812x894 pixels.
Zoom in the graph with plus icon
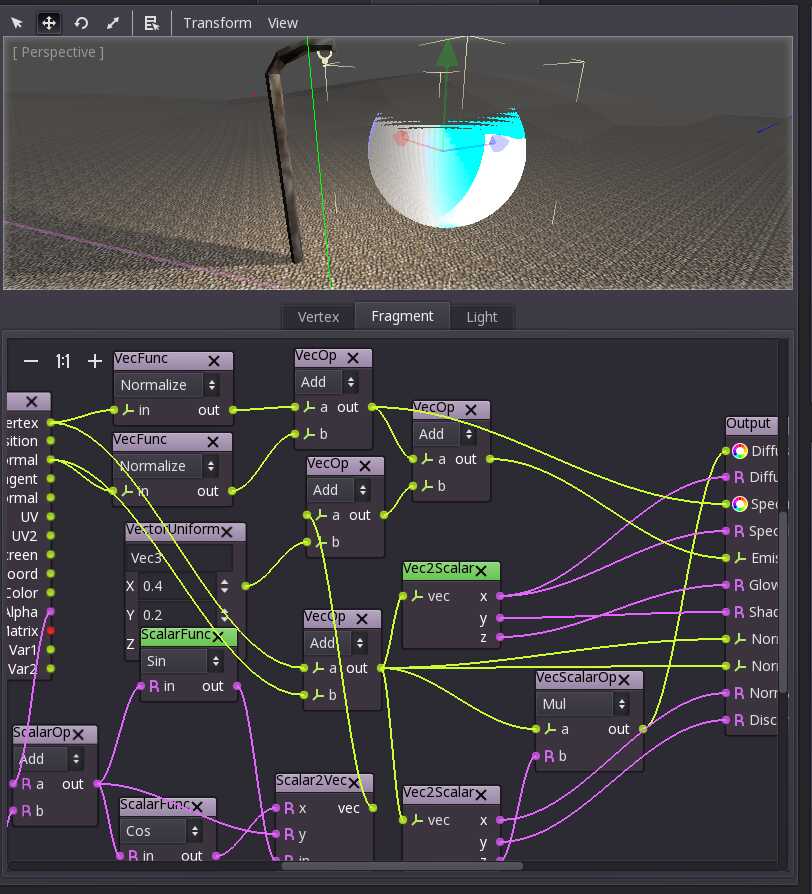tap(95, 361)
